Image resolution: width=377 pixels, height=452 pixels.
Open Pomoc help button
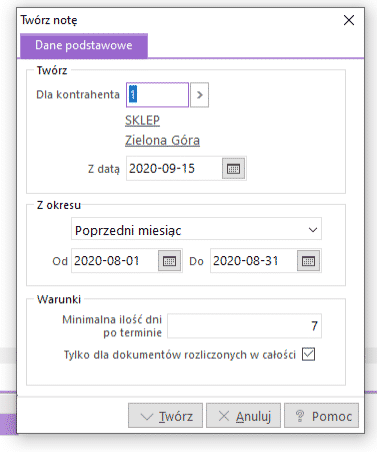[x=321, y=416]
